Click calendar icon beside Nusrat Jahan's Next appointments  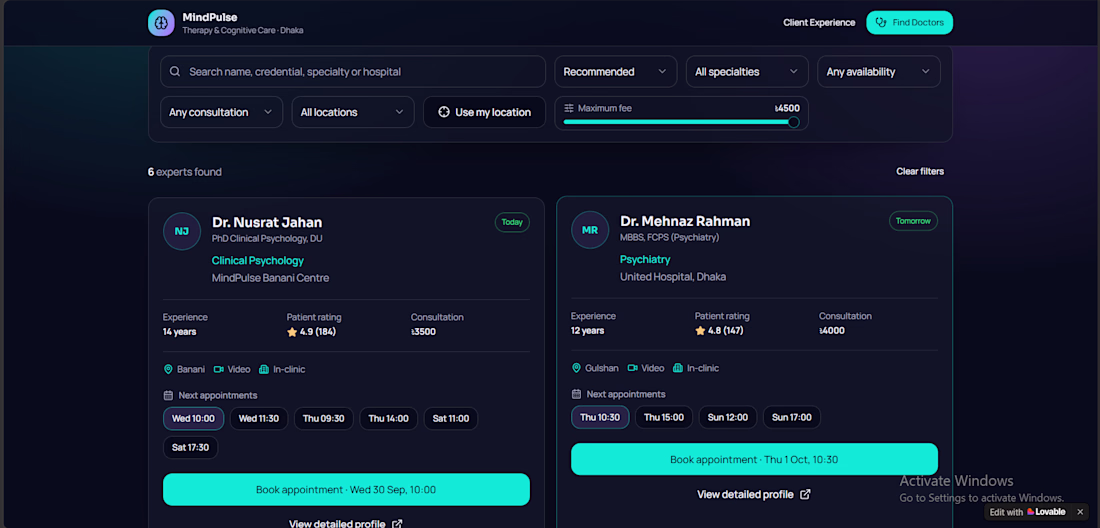tap(168, 395)
